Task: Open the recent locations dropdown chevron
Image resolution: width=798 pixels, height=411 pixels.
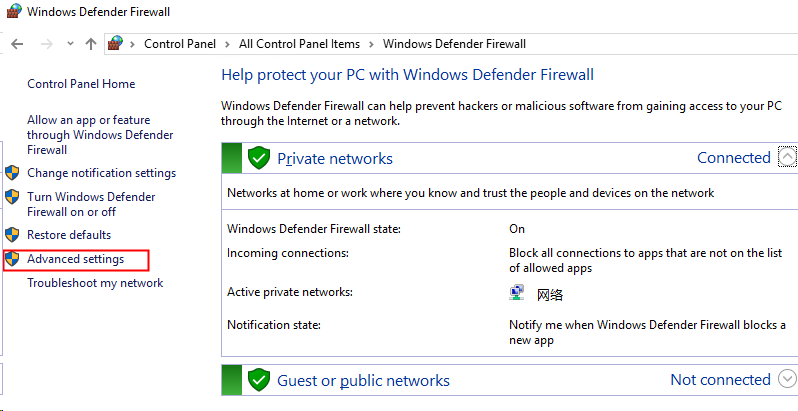Action: [70, 44]
